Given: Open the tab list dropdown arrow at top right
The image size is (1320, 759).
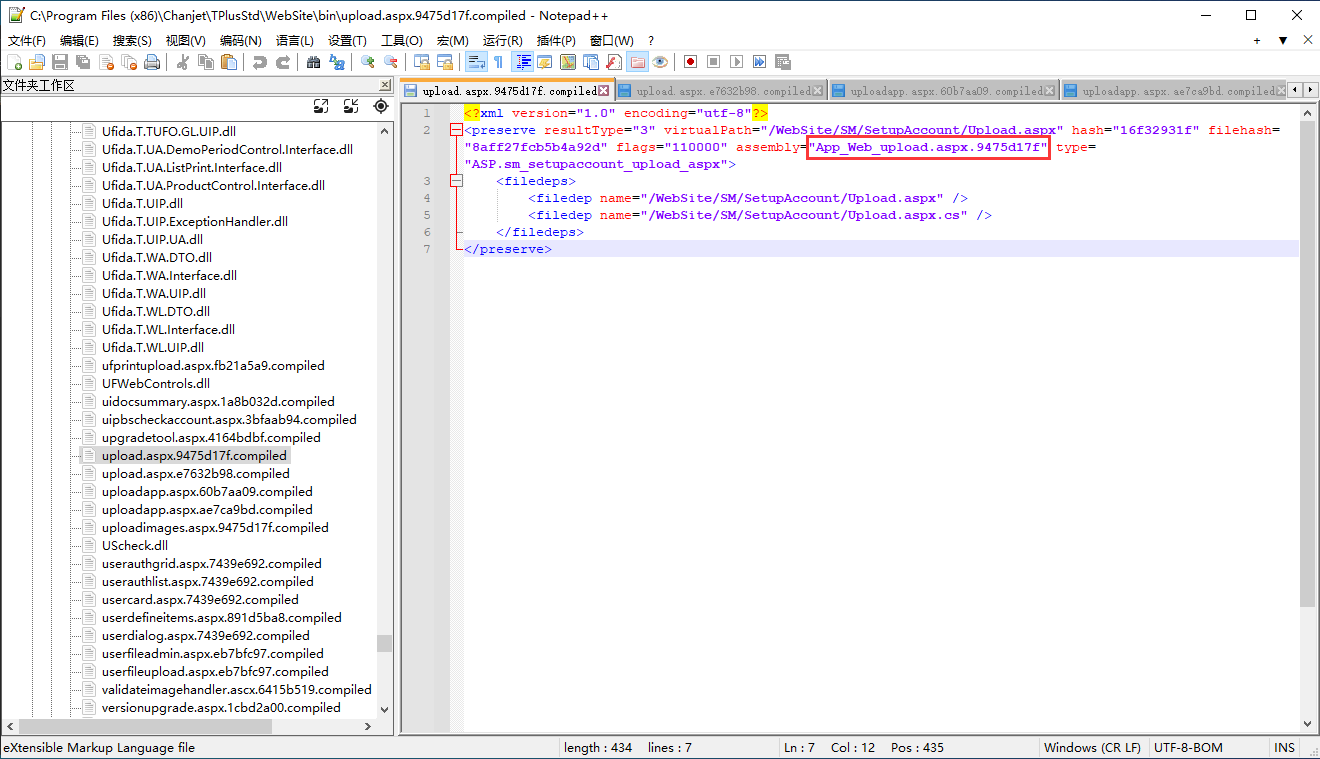Looking at the screenshot, I should [1283, 40].
